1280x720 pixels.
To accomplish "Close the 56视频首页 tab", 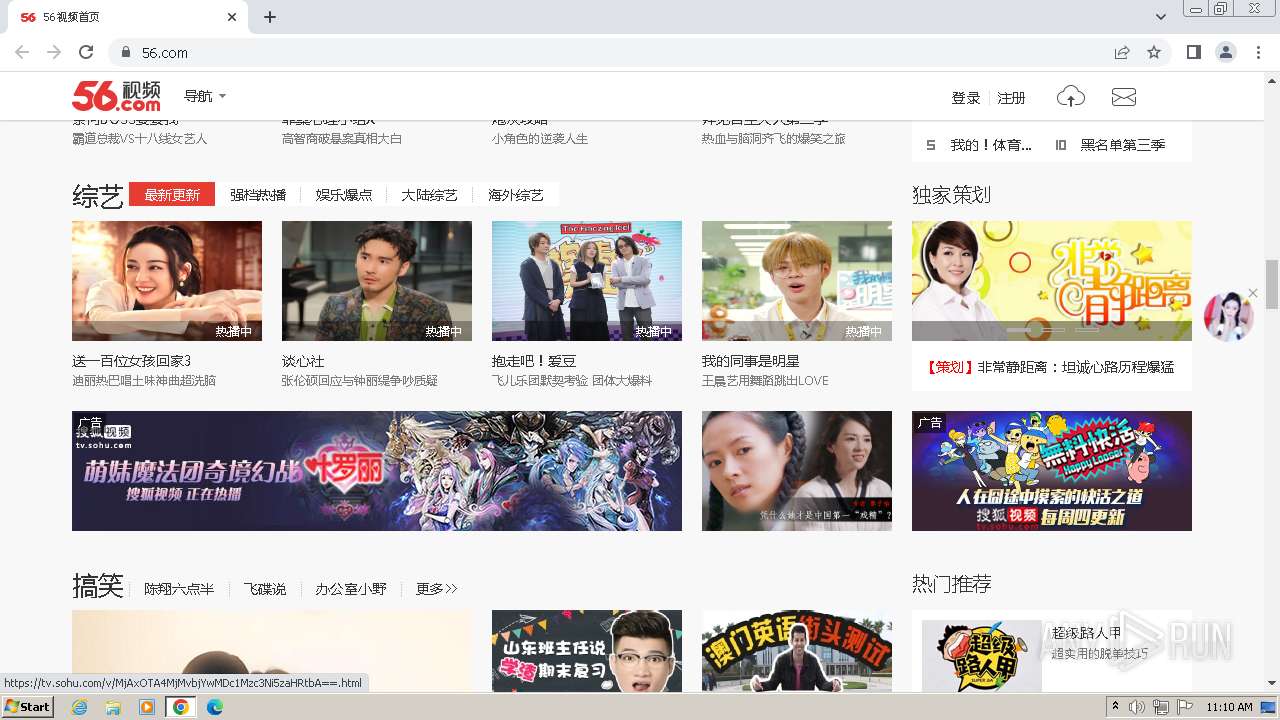I will coord(232,17).
